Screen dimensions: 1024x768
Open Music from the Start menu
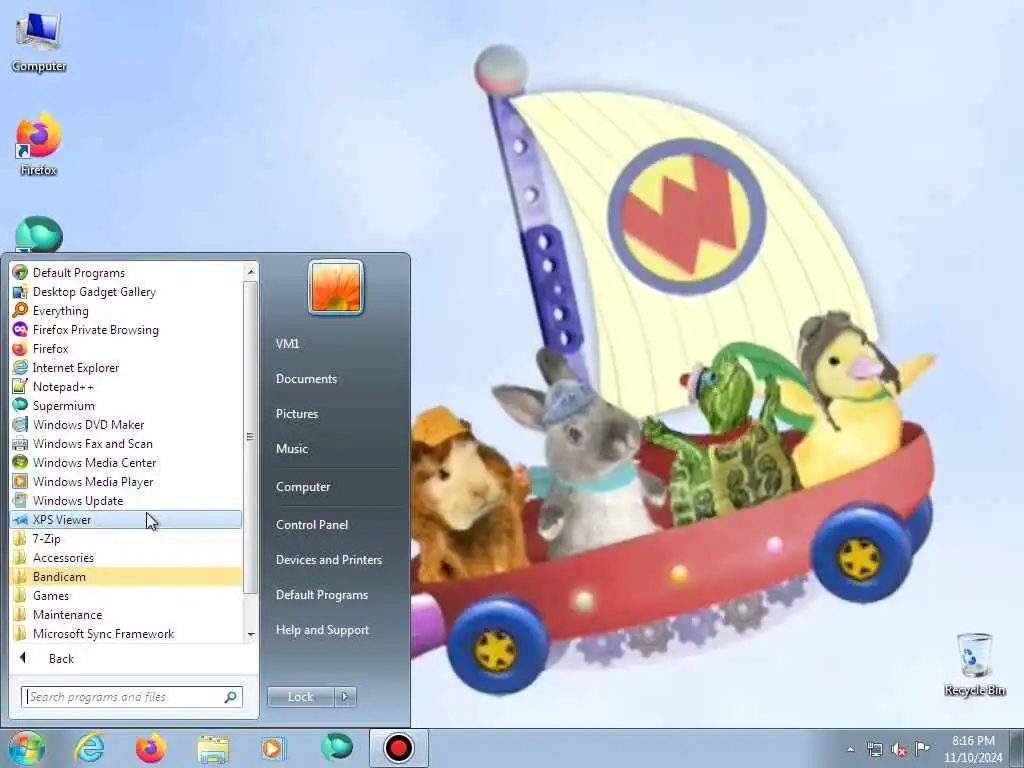[291, 449]
